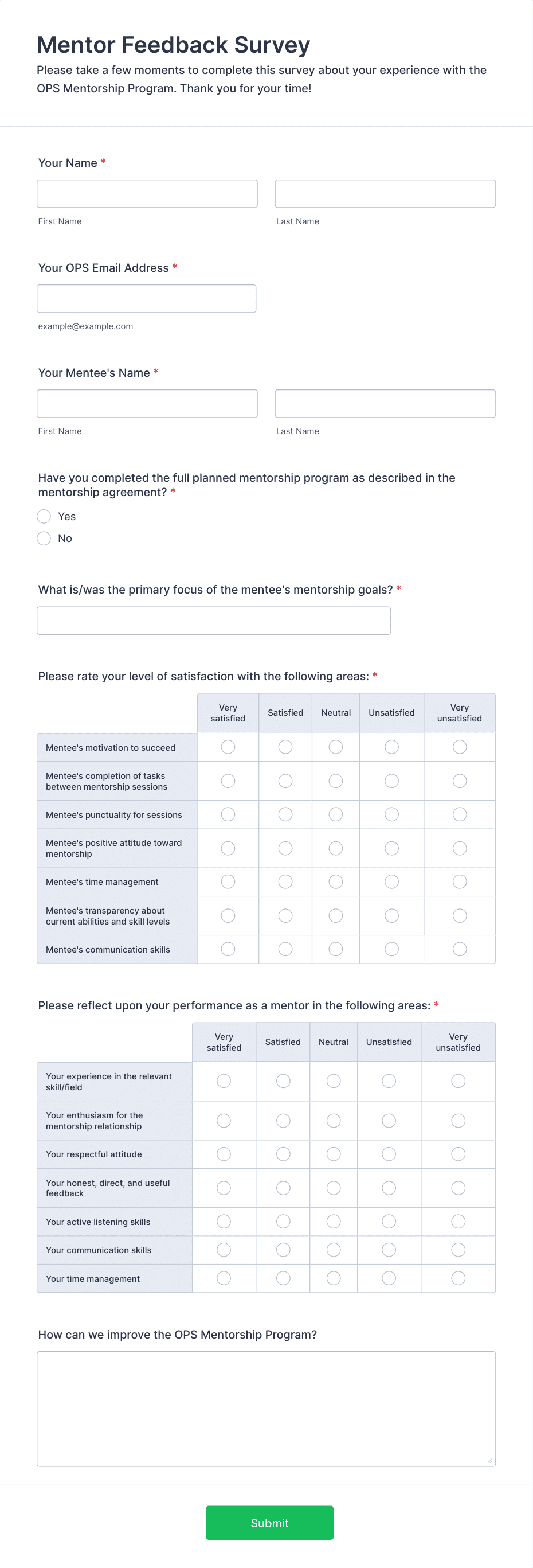Image resolution: width=533 pixels, height=1568 pixels.
Task: Mark "Satisfied" for mentee's positive attitude toward mentorship
Action: pyautogui.click(x=285, y=848)
